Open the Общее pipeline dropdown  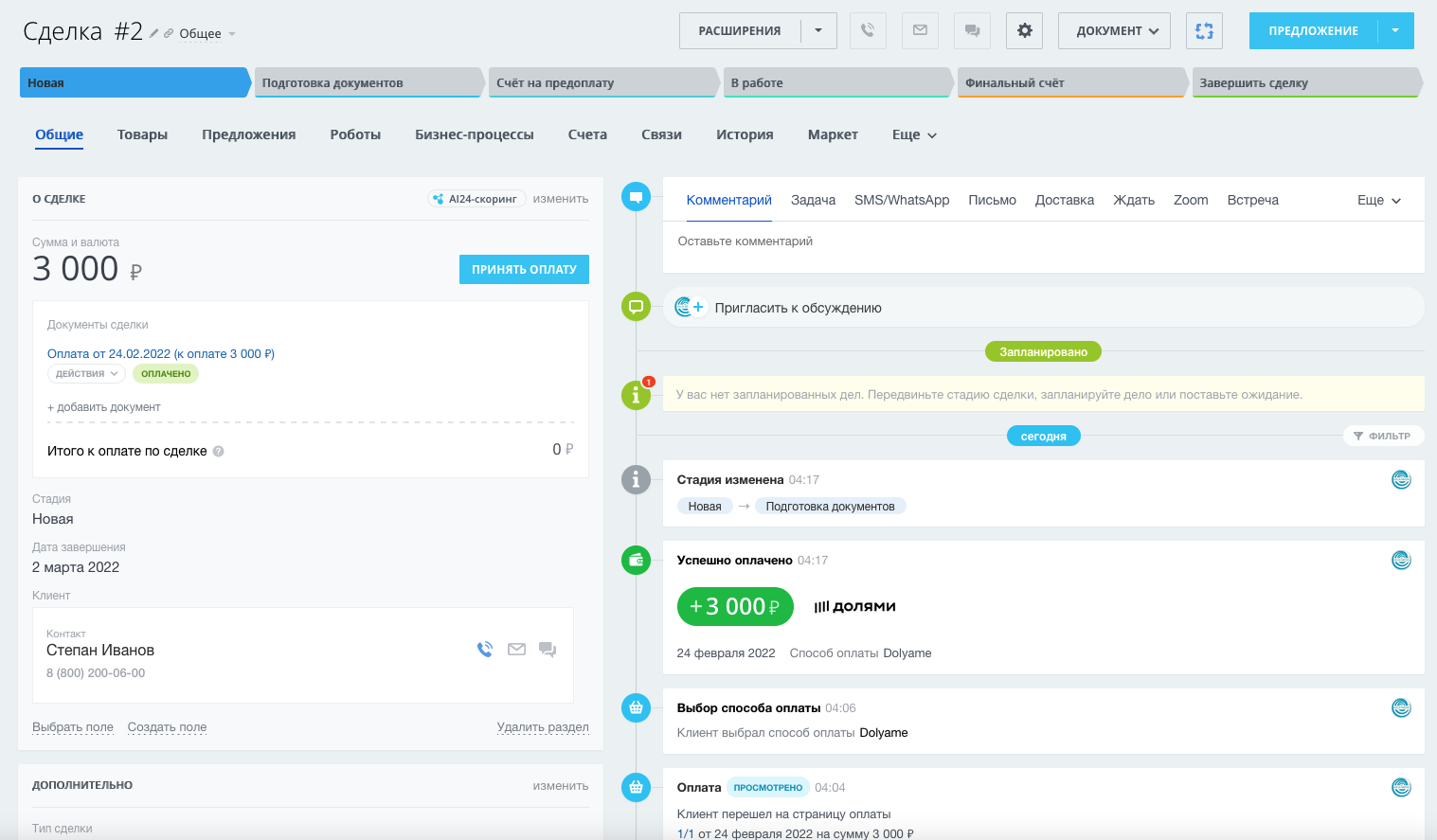(207, 34)
